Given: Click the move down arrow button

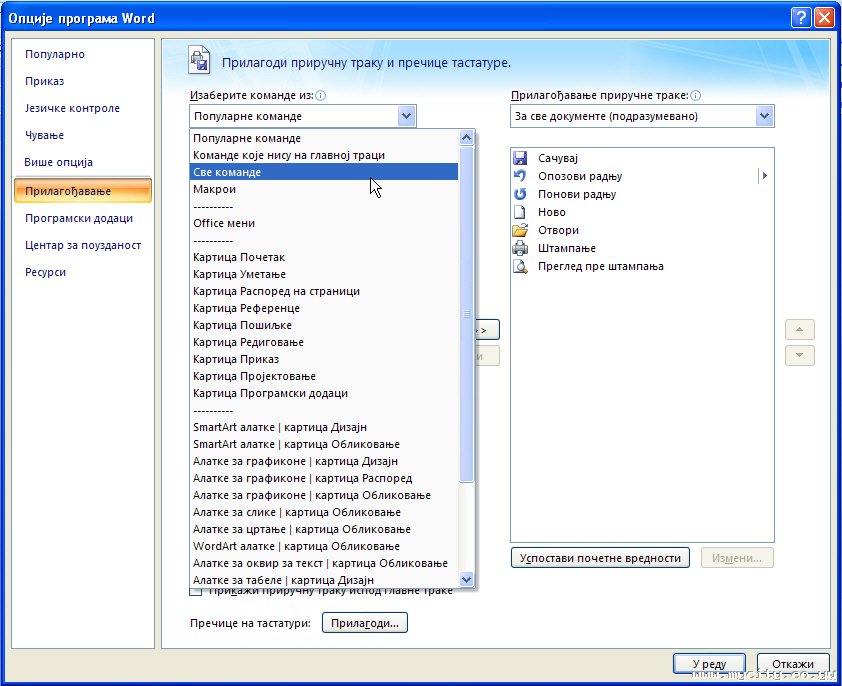Looking at the screenshot, I should pyautogui.click(x=800, y=355).
